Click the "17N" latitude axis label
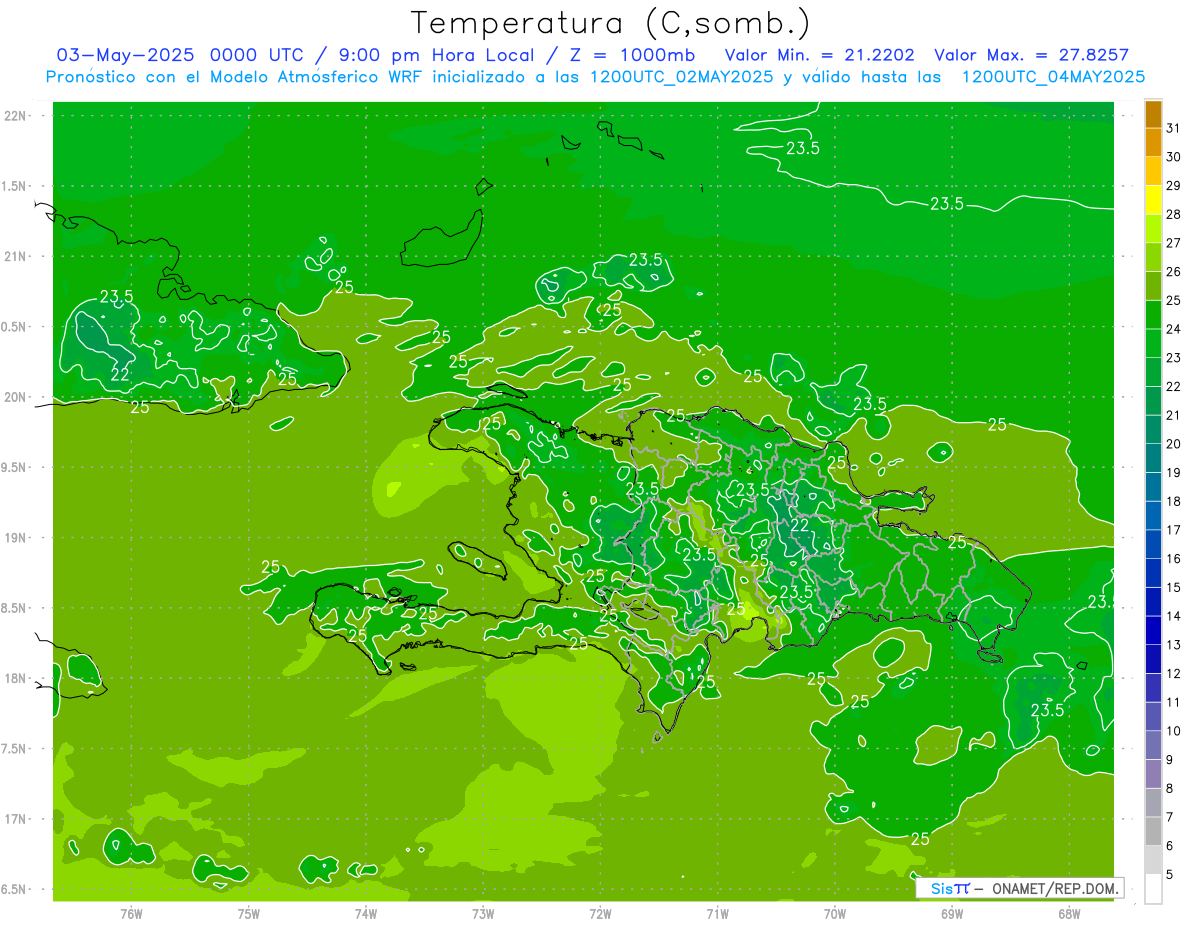 point(15,818)
